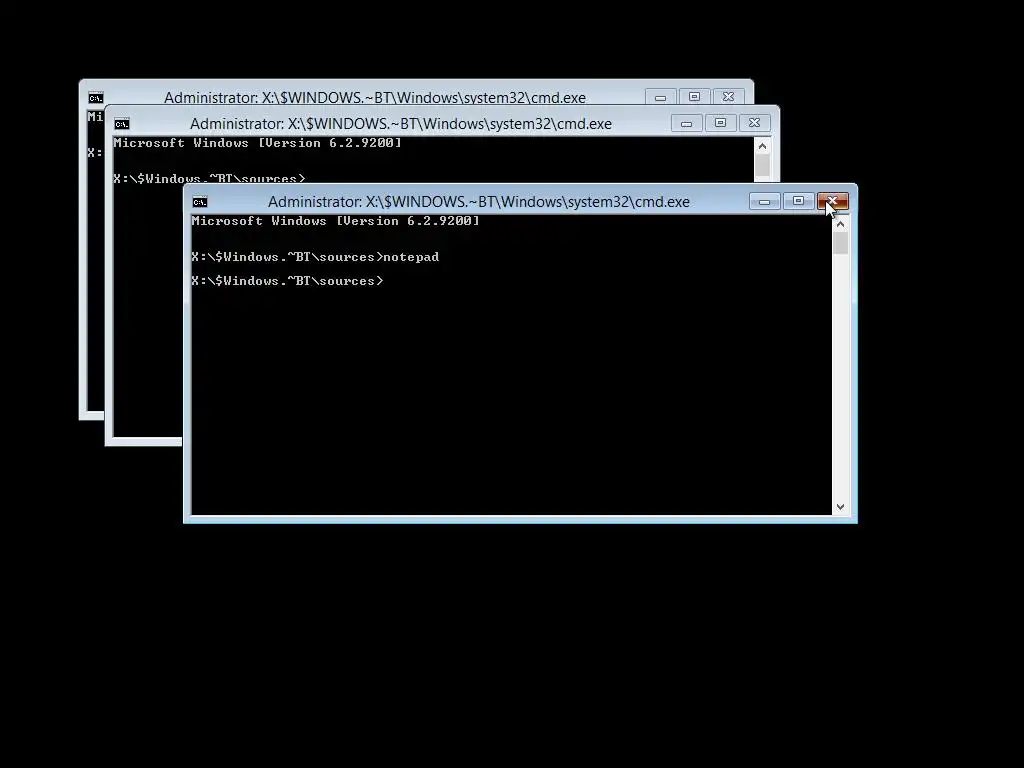
Task: Maximize the middle cmd window
Action: pyautogui.click(x=720, y=123)
